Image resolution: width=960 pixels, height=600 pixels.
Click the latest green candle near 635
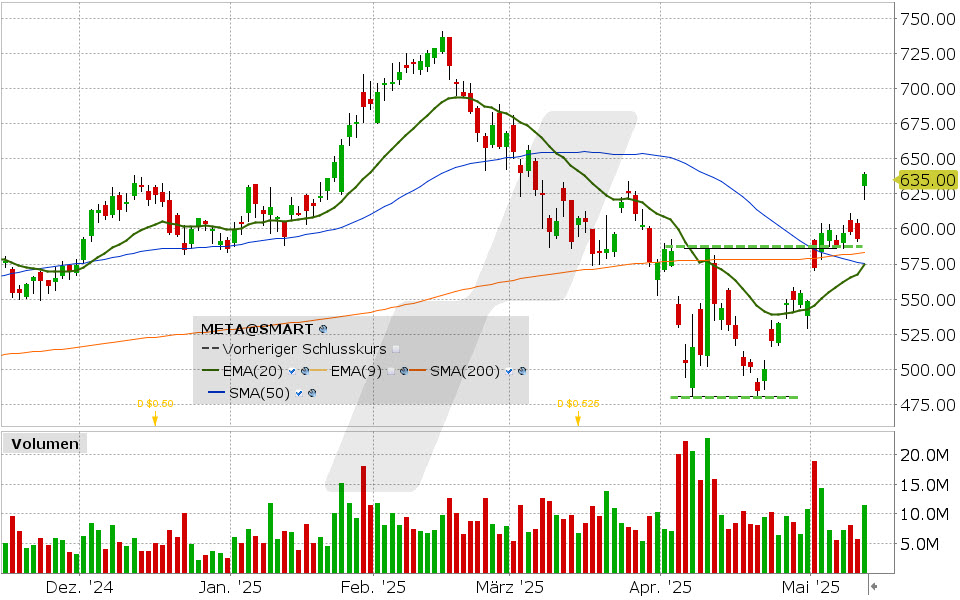coord(864,181)
